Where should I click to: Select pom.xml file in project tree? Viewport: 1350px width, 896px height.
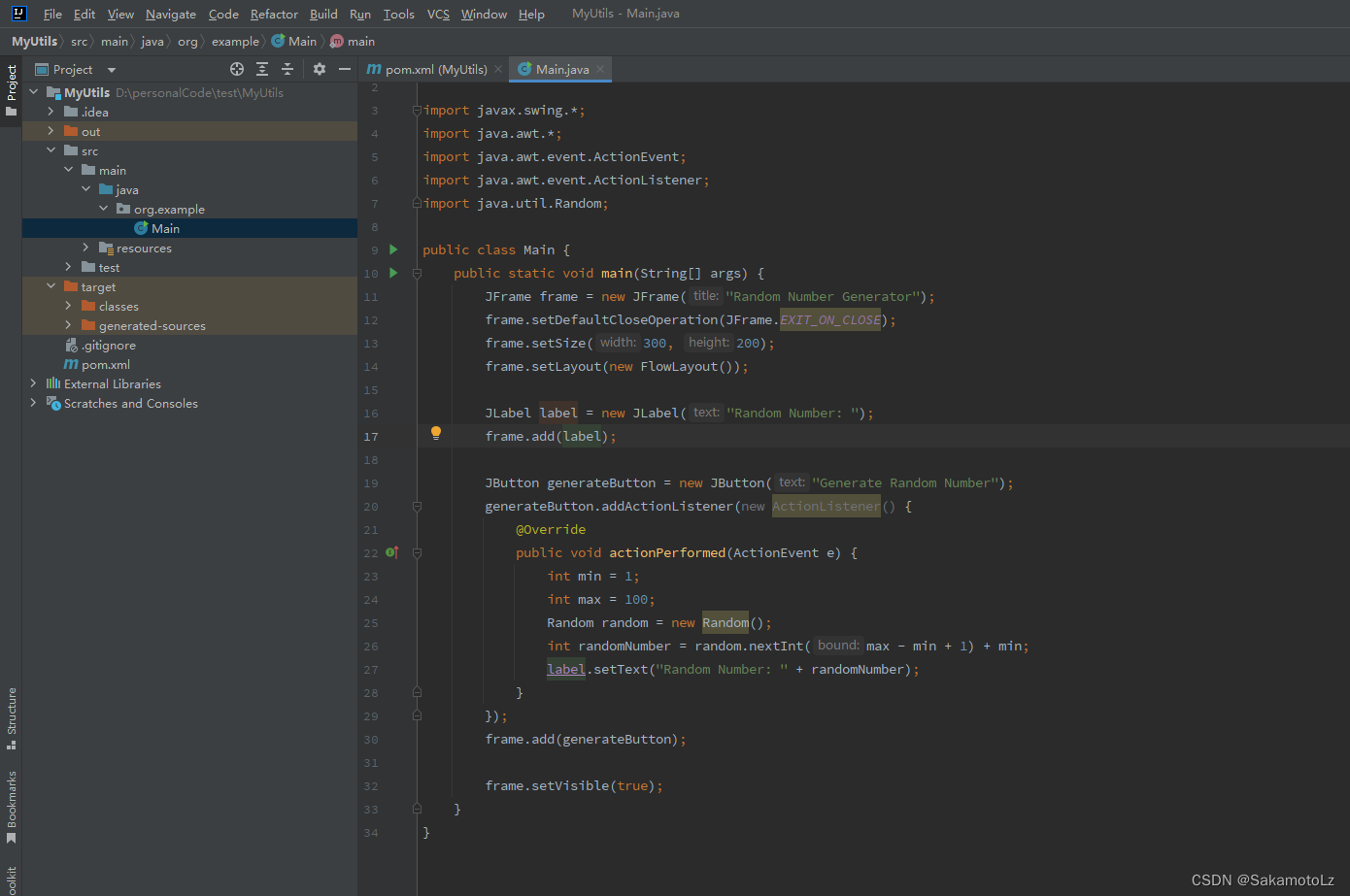click(x=105, y=365)
